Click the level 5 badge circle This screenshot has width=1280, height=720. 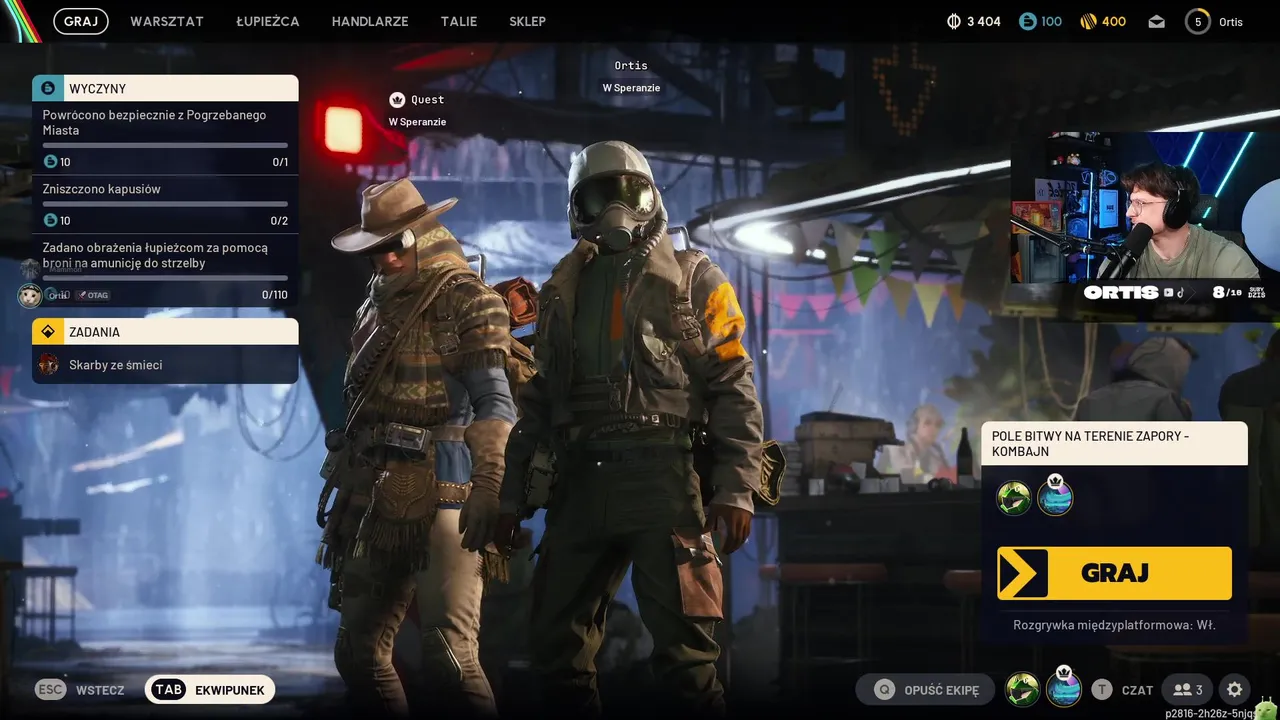click(x=1197, y=21)
